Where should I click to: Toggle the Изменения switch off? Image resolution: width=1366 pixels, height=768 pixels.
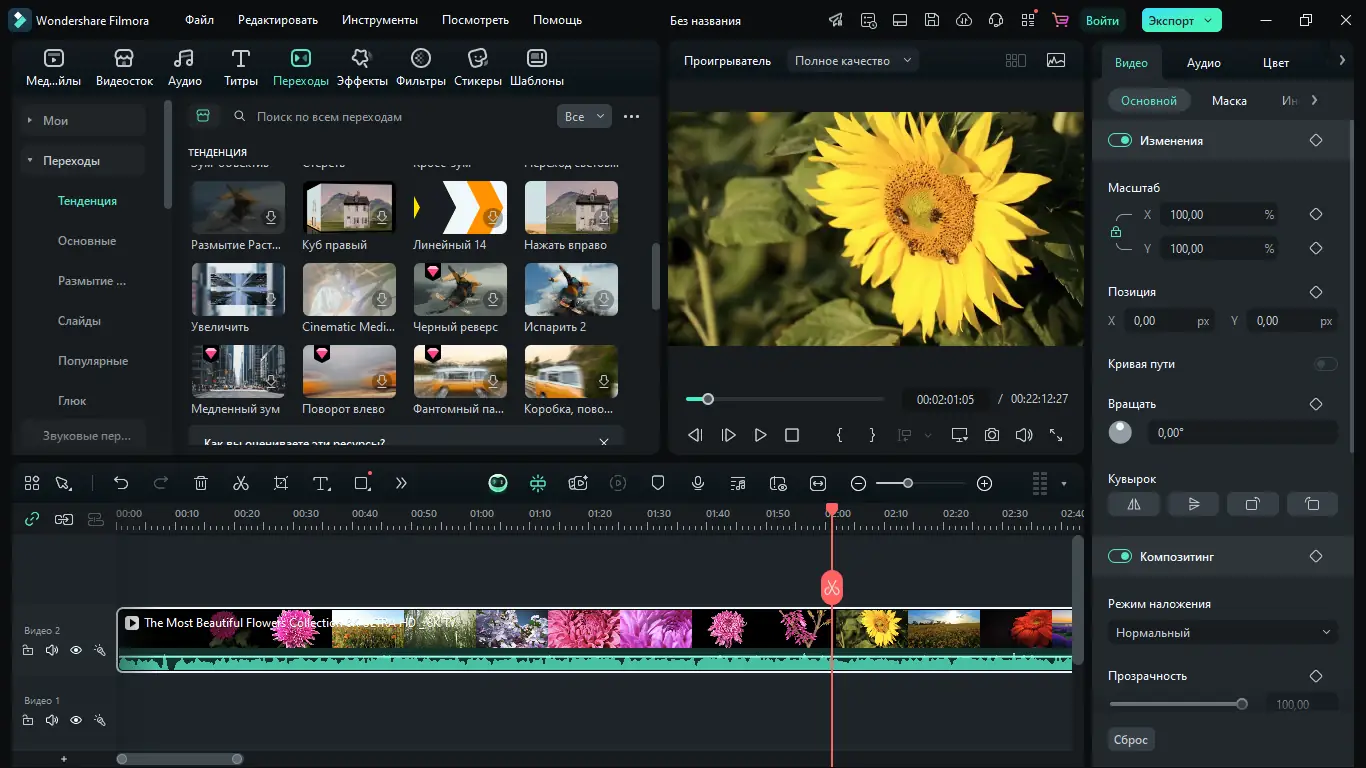click(x=1119, y=141)
